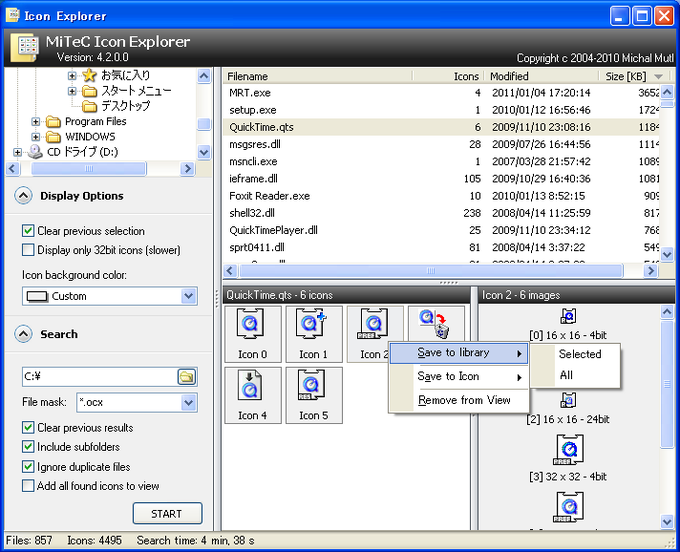The width and height of the screenshot is (680, 552).
Task: Select the MRT.exe row
Action: [441, 93]
